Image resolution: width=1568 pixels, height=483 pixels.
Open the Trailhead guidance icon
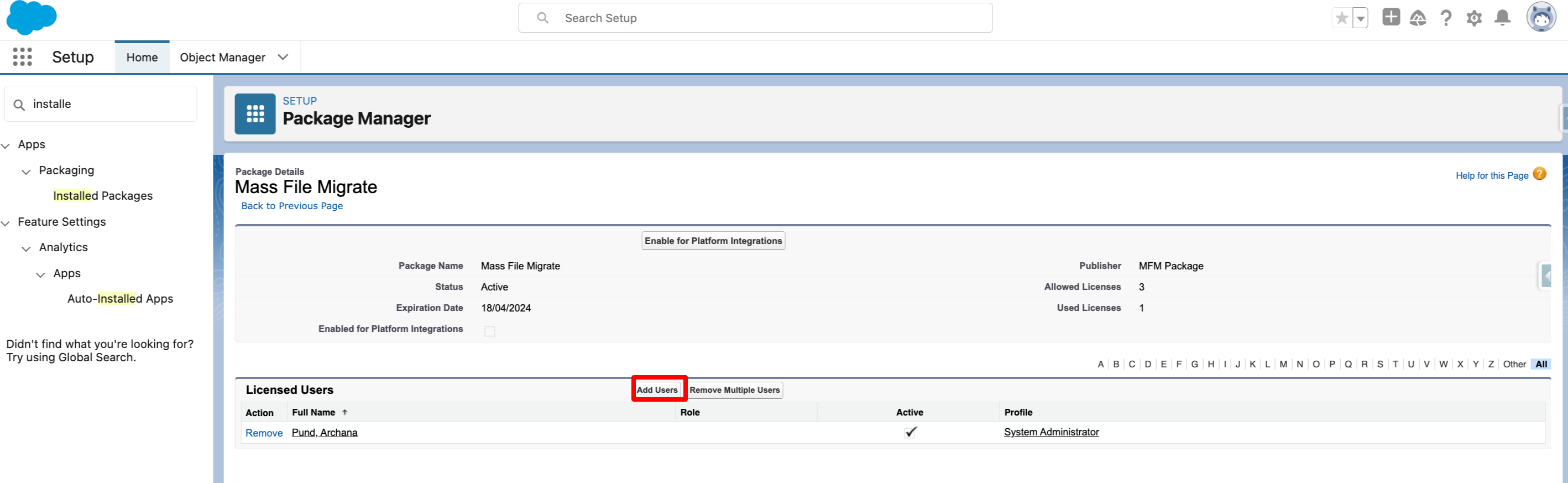point(1418,18)
